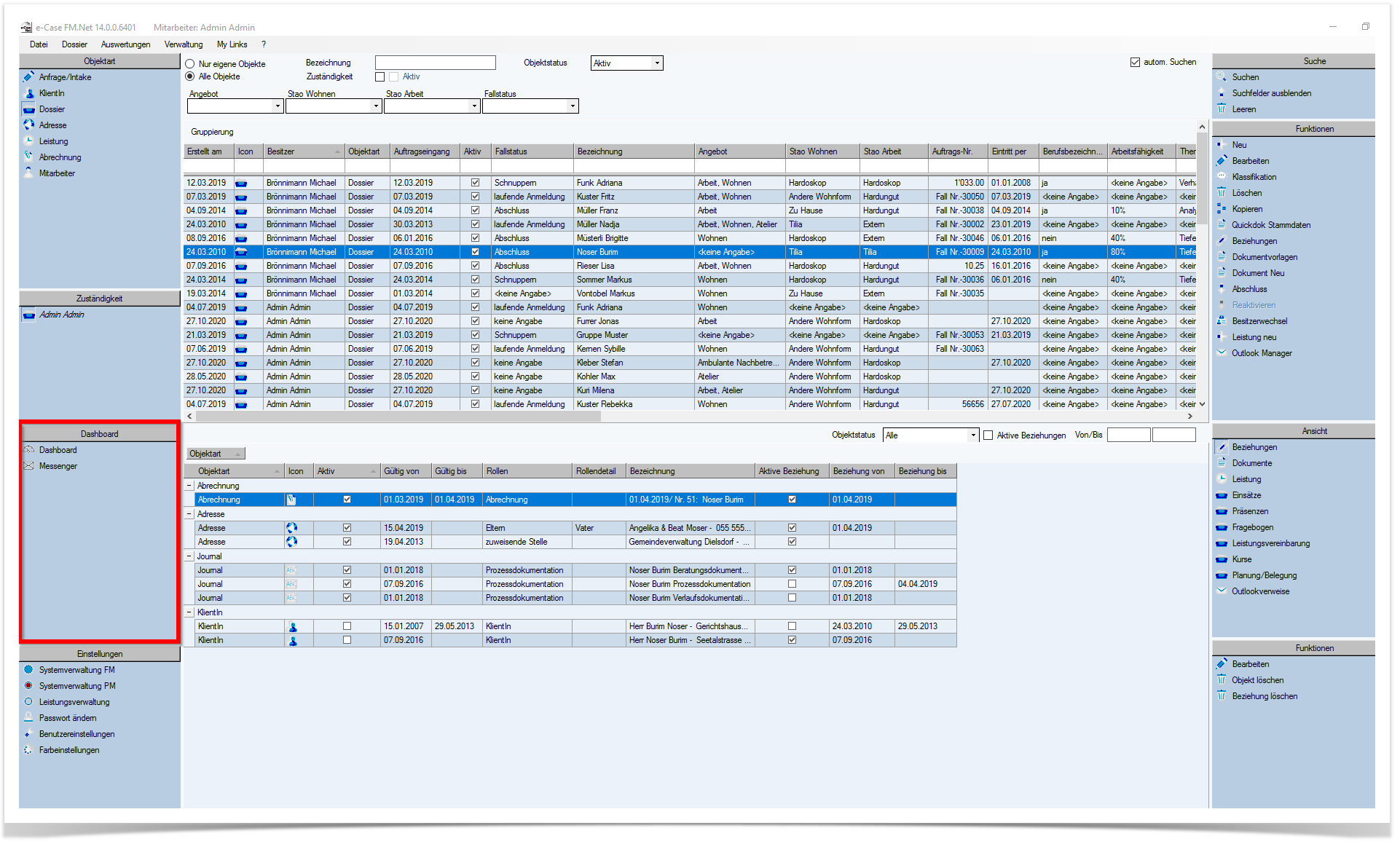Click the Suchen magnifier icon
The image size is (1400, 844).
click(x=1222, y=77)
